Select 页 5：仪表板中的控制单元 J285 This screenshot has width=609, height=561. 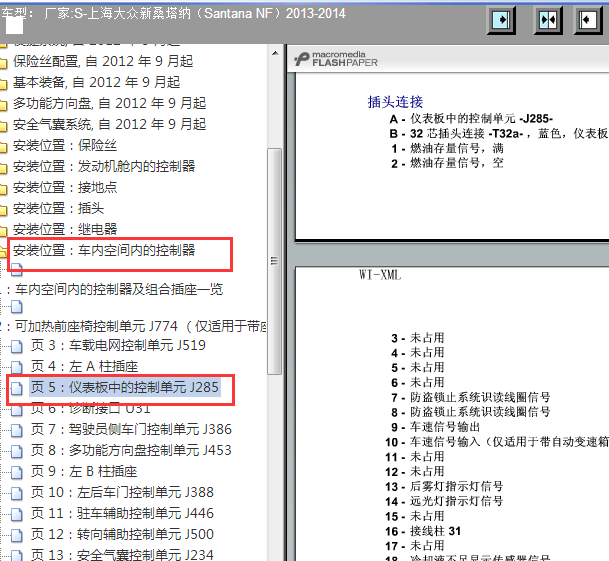(x=125, y=387)
